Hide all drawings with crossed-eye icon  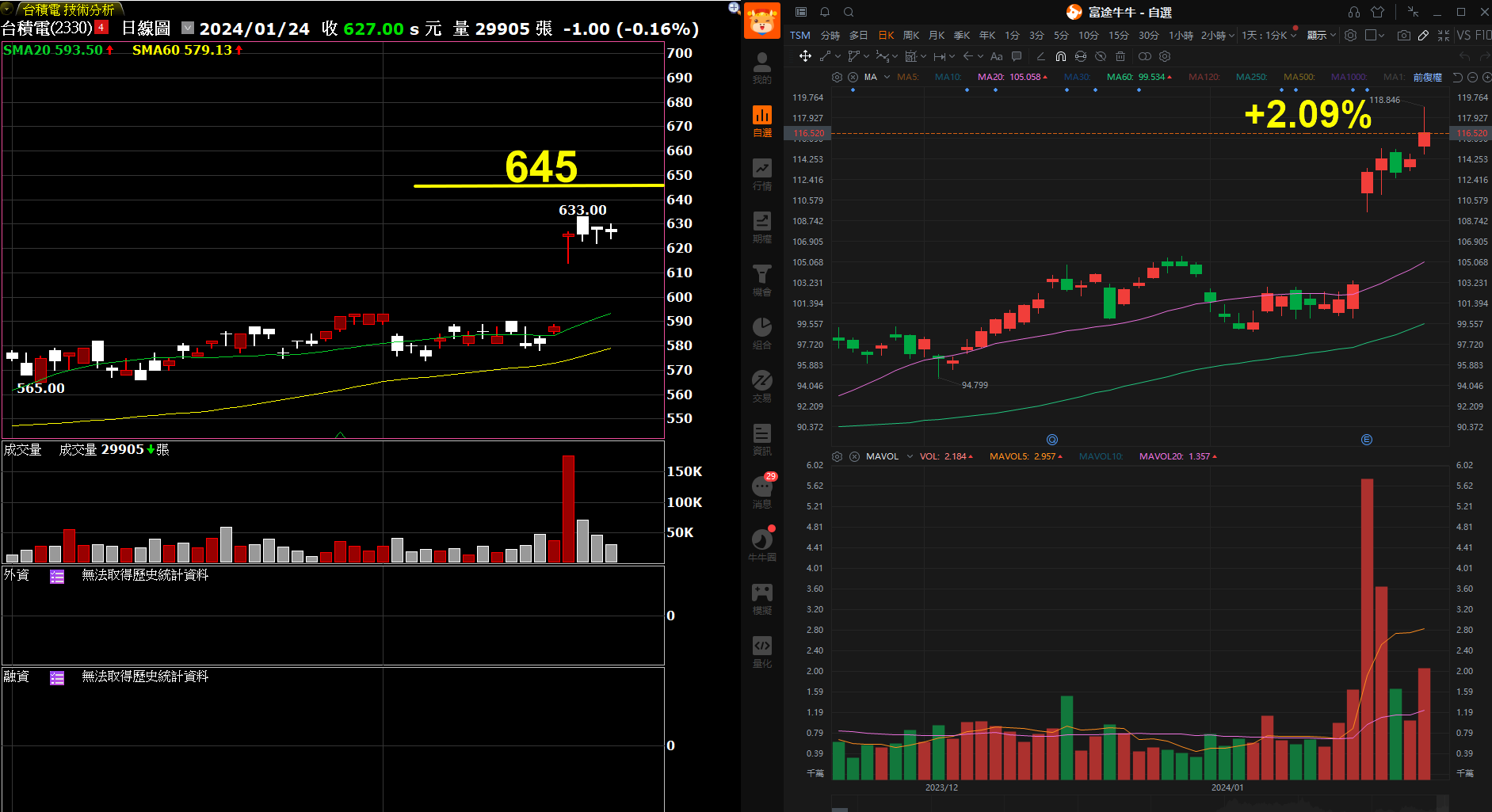(x=1101, y=56)
